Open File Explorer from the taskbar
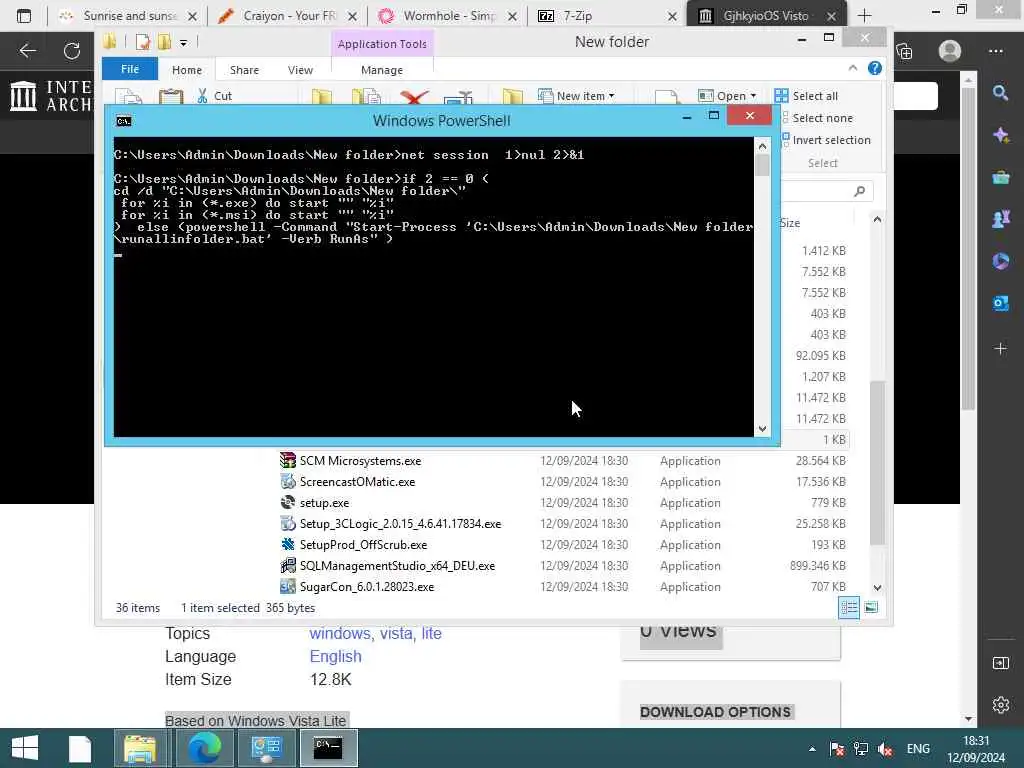Screen dimensions: 1024x768 [x=140, y=748]
